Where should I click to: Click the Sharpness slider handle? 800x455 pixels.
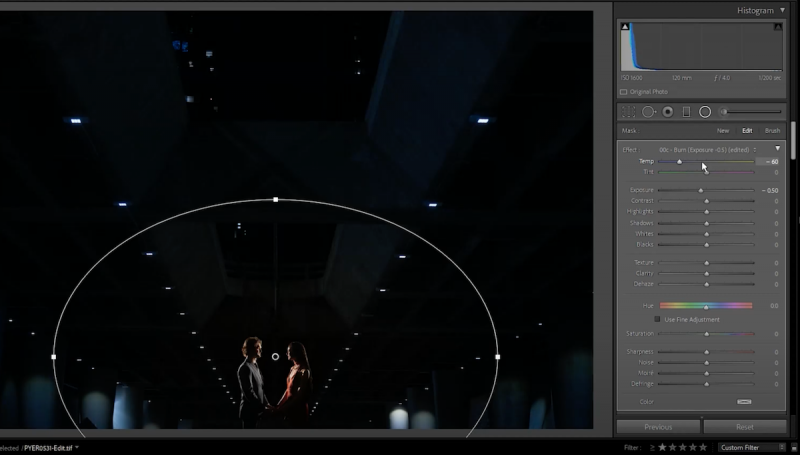707,352
